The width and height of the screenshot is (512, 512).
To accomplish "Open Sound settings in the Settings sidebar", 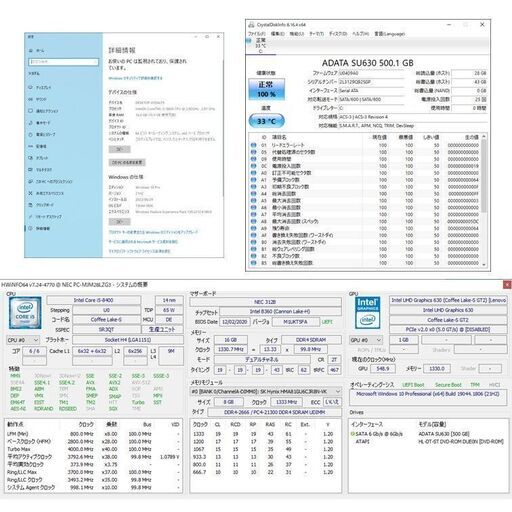I will pyautogui.click(x=38, y=99).
